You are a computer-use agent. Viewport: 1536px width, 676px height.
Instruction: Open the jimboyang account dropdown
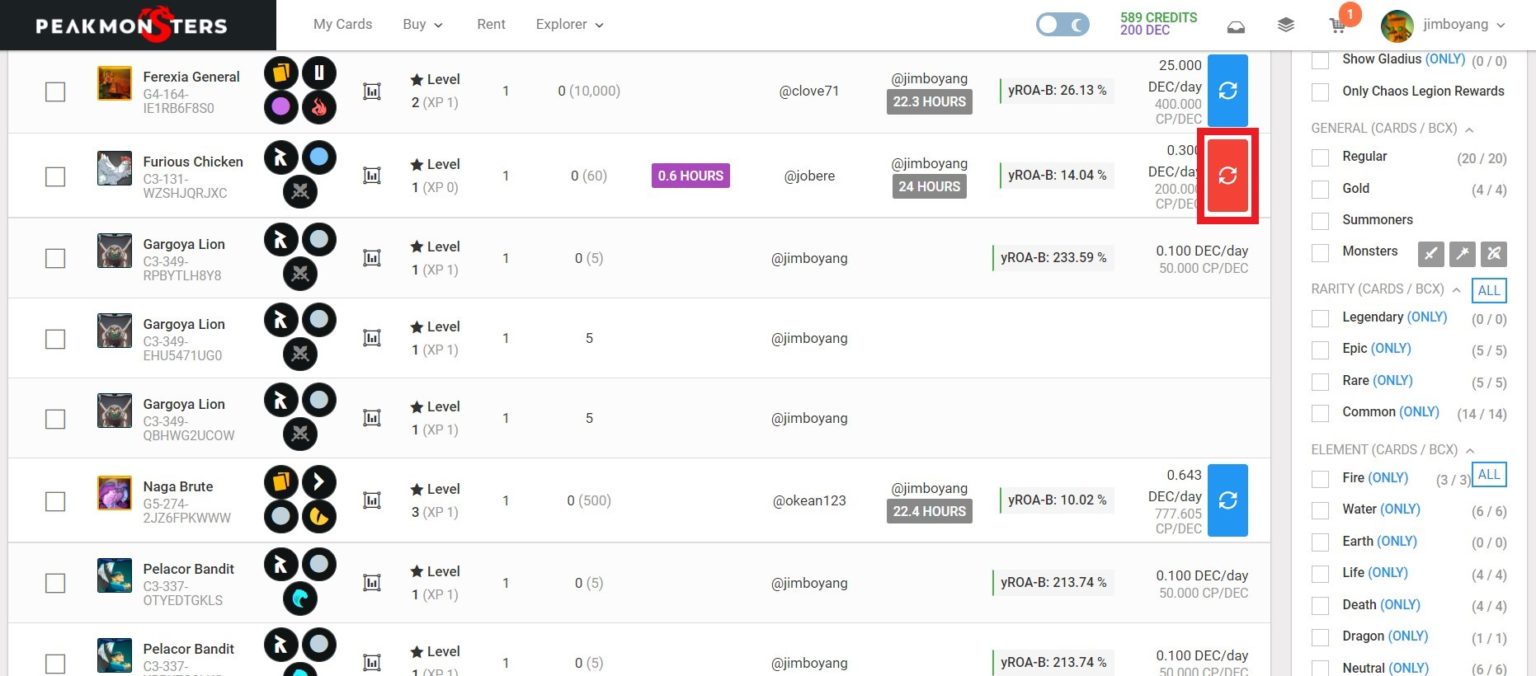tap(1445, 25)
